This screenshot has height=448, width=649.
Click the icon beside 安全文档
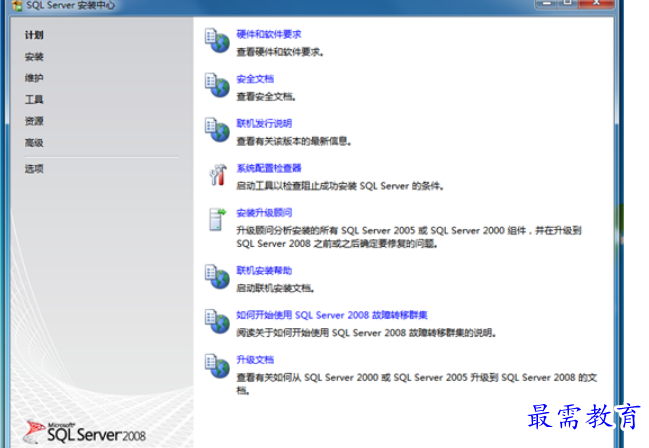(x=217, y=85)
